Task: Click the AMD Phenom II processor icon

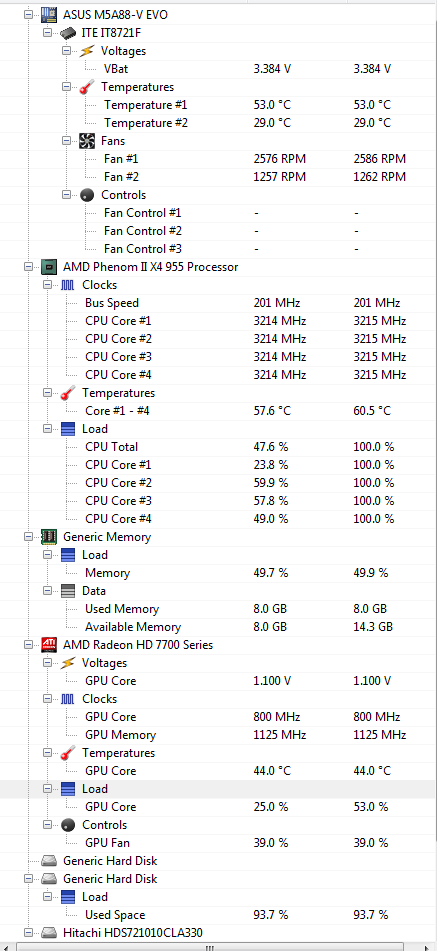Action: click(50, 266)
